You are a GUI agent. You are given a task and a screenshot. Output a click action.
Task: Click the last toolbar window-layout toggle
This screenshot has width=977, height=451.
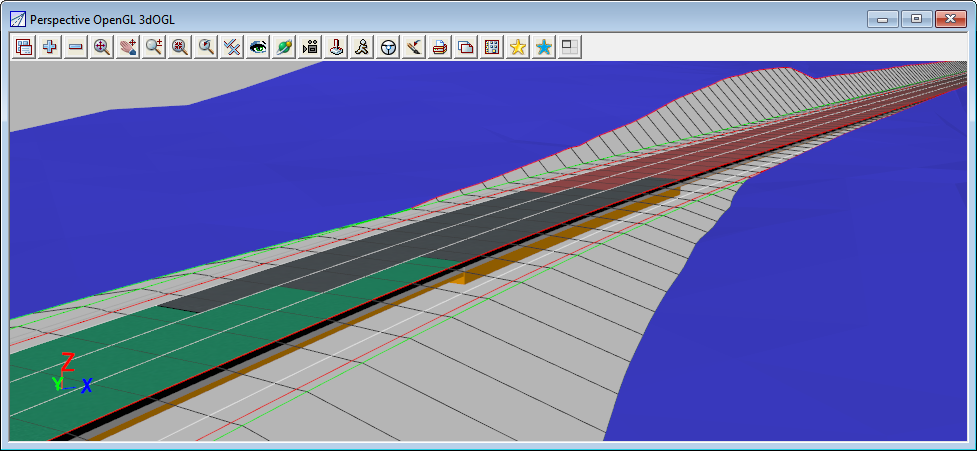570,47
